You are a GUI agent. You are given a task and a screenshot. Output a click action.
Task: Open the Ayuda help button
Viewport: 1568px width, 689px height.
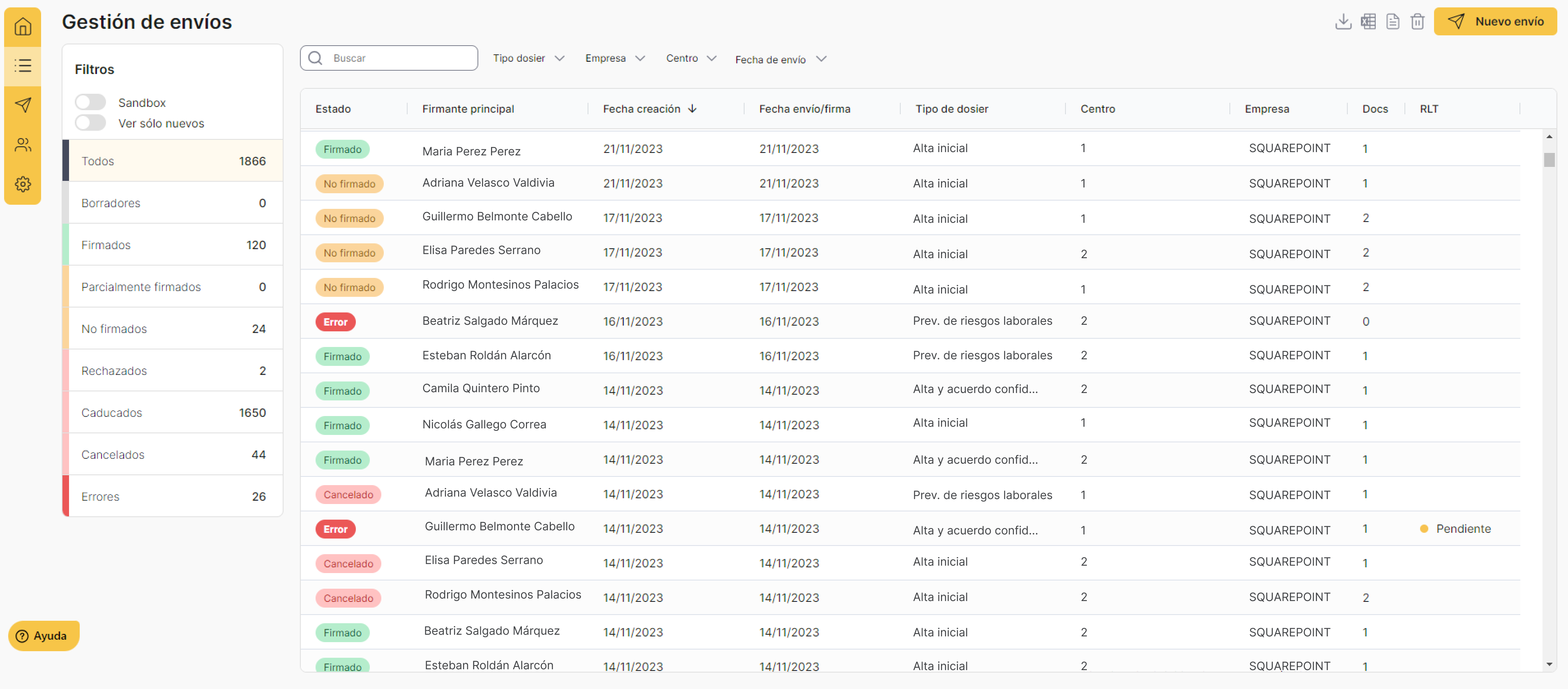pos(43,636)
